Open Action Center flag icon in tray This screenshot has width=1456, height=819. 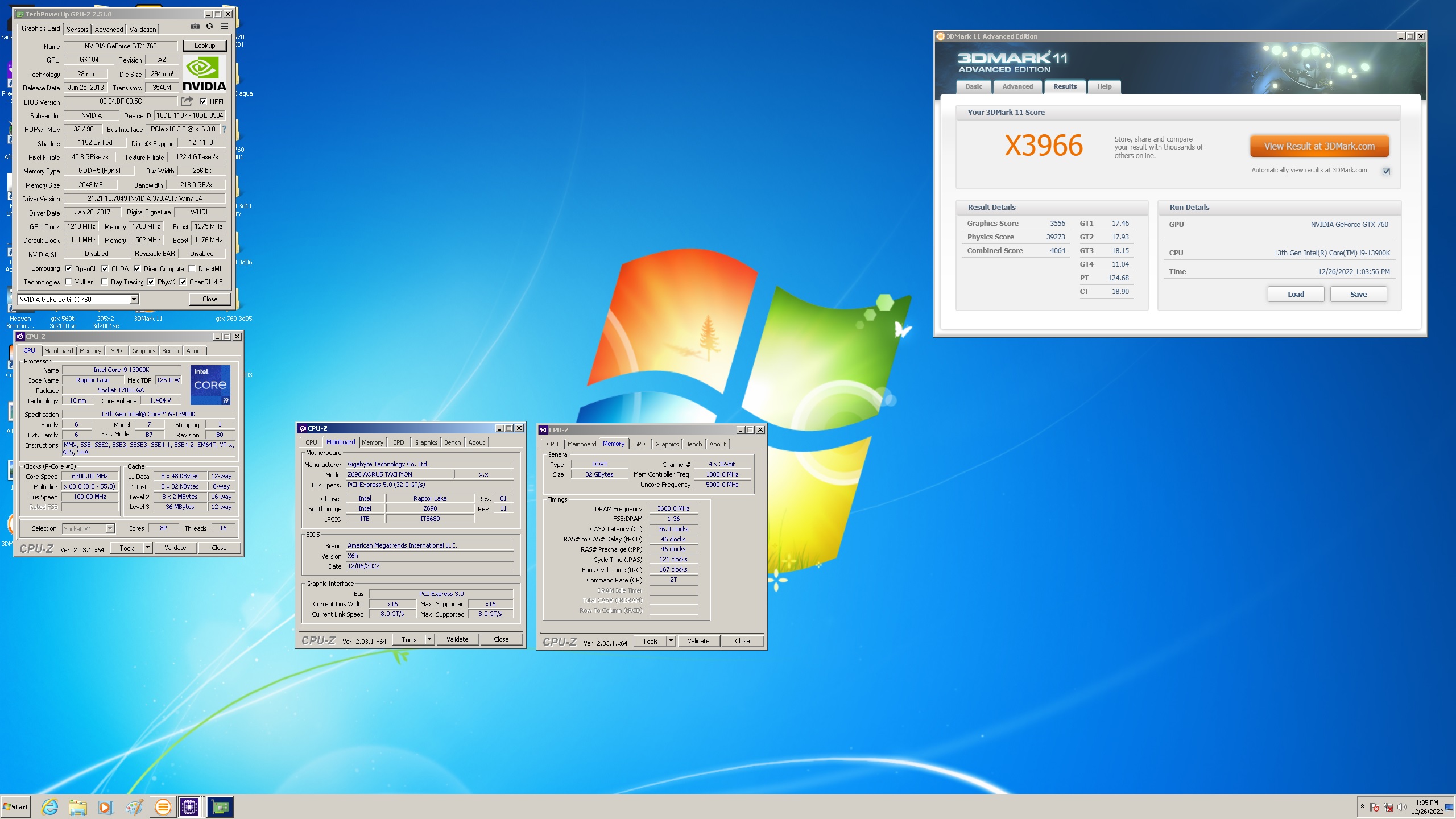pyautogui.click(x=1375, y=807)
